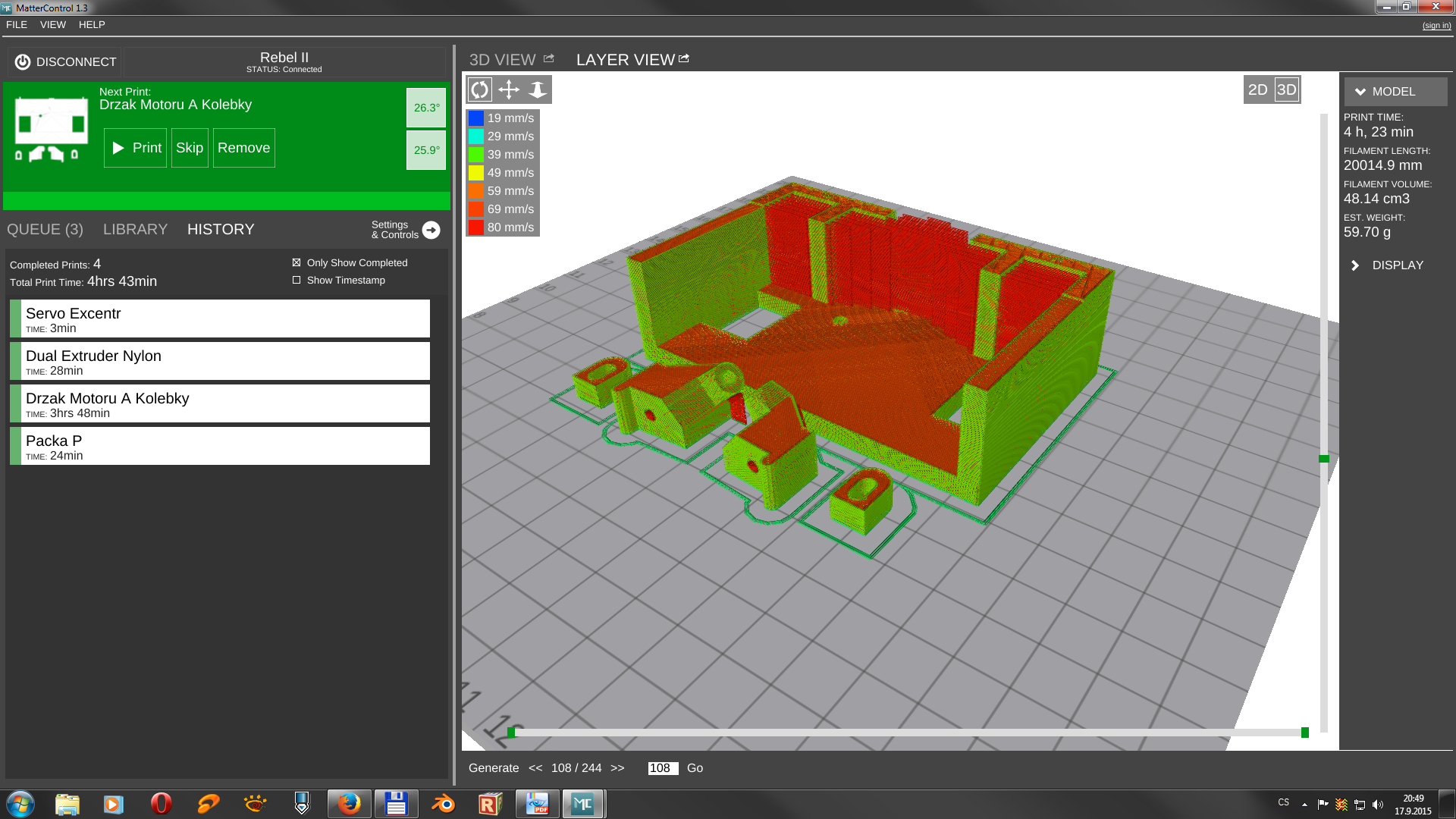Switch layer view to 2D mode
This screenshot has height=819, width=1456.
click(1257, 89)
